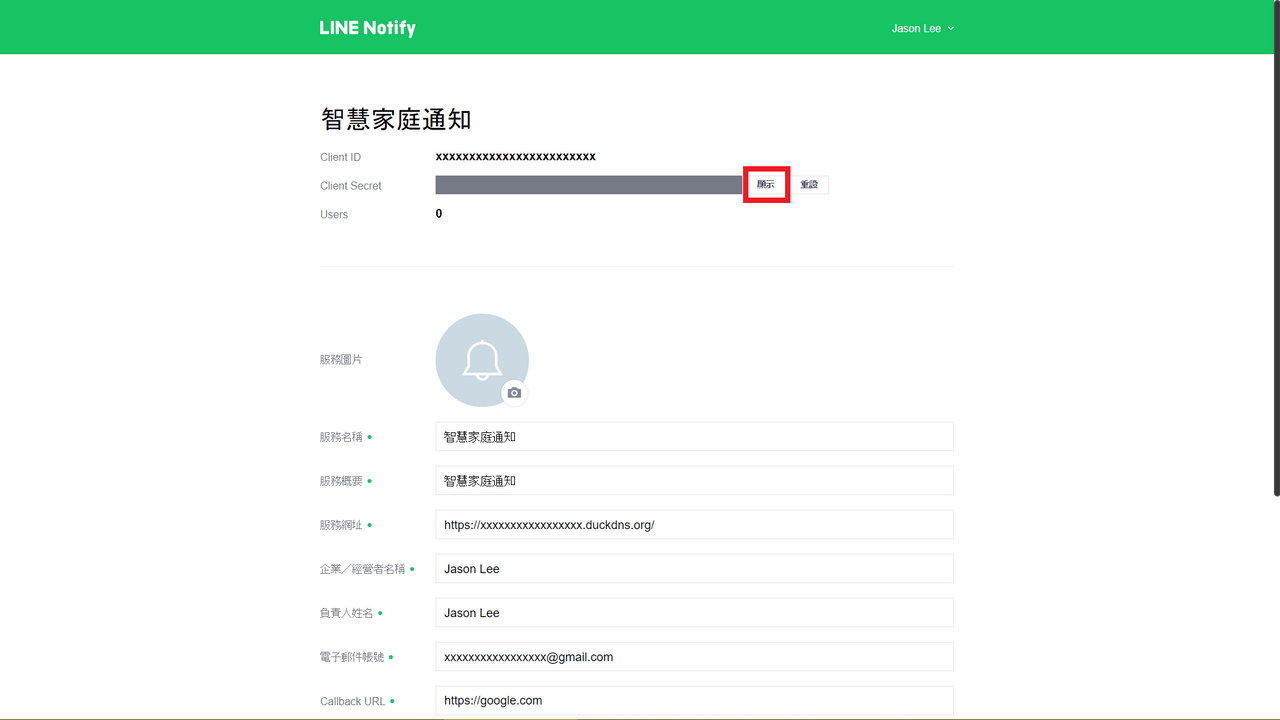Click the 服務網址 duckdns URL field
1280x720 pixels.
pyautogui.click(x=694, y=525)
